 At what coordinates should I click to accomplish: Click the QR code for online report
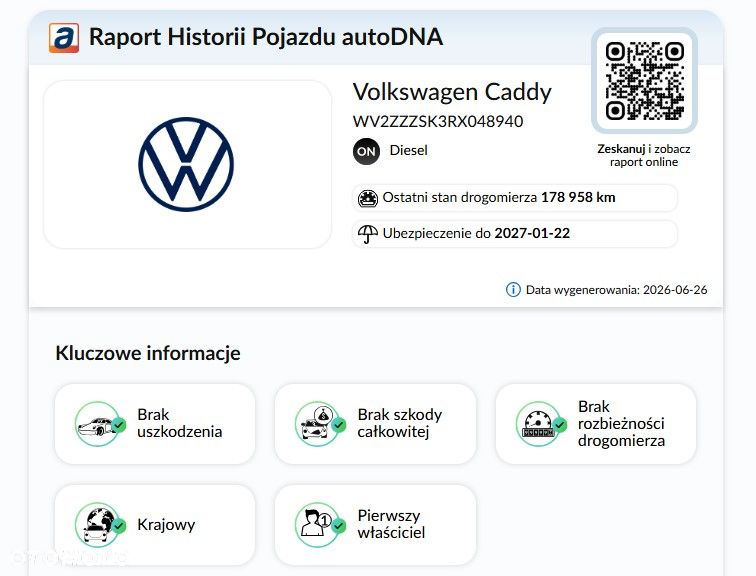point(644,80)
